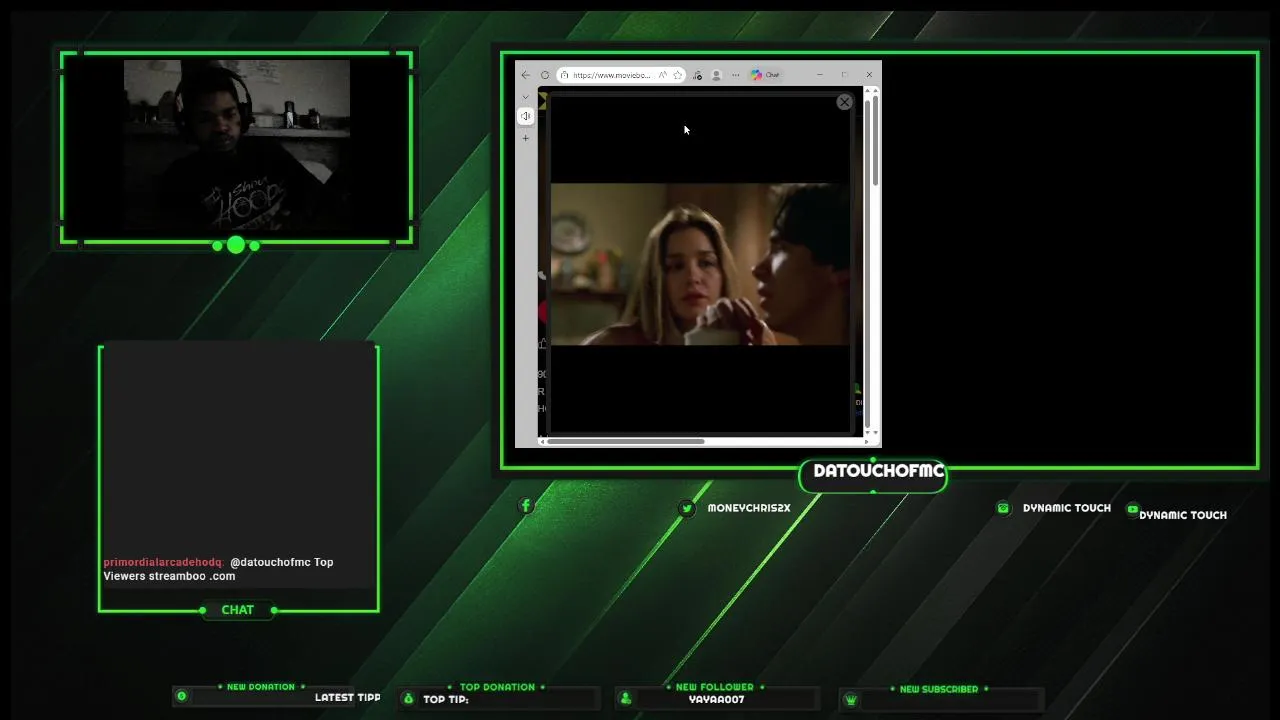This screenshot has height=720, width=1280.
Task: Maximize the browser window
Action: pyautogui.click(x=844, y=75)
